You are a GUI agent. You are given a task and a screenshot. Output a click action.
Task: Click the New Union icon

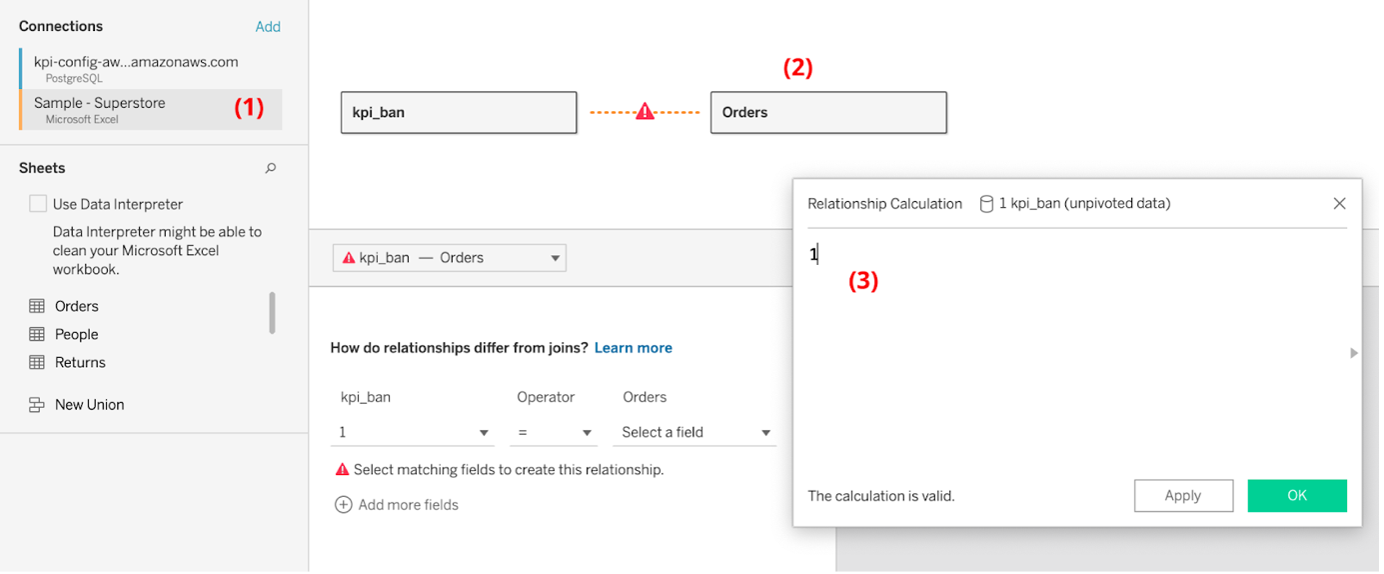37,405
